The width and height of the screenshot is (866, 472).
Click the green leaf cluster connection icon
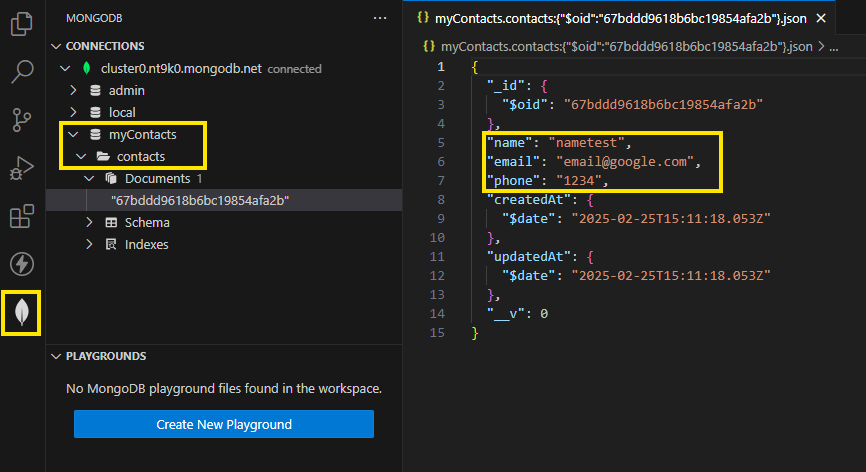pos(86,68)
